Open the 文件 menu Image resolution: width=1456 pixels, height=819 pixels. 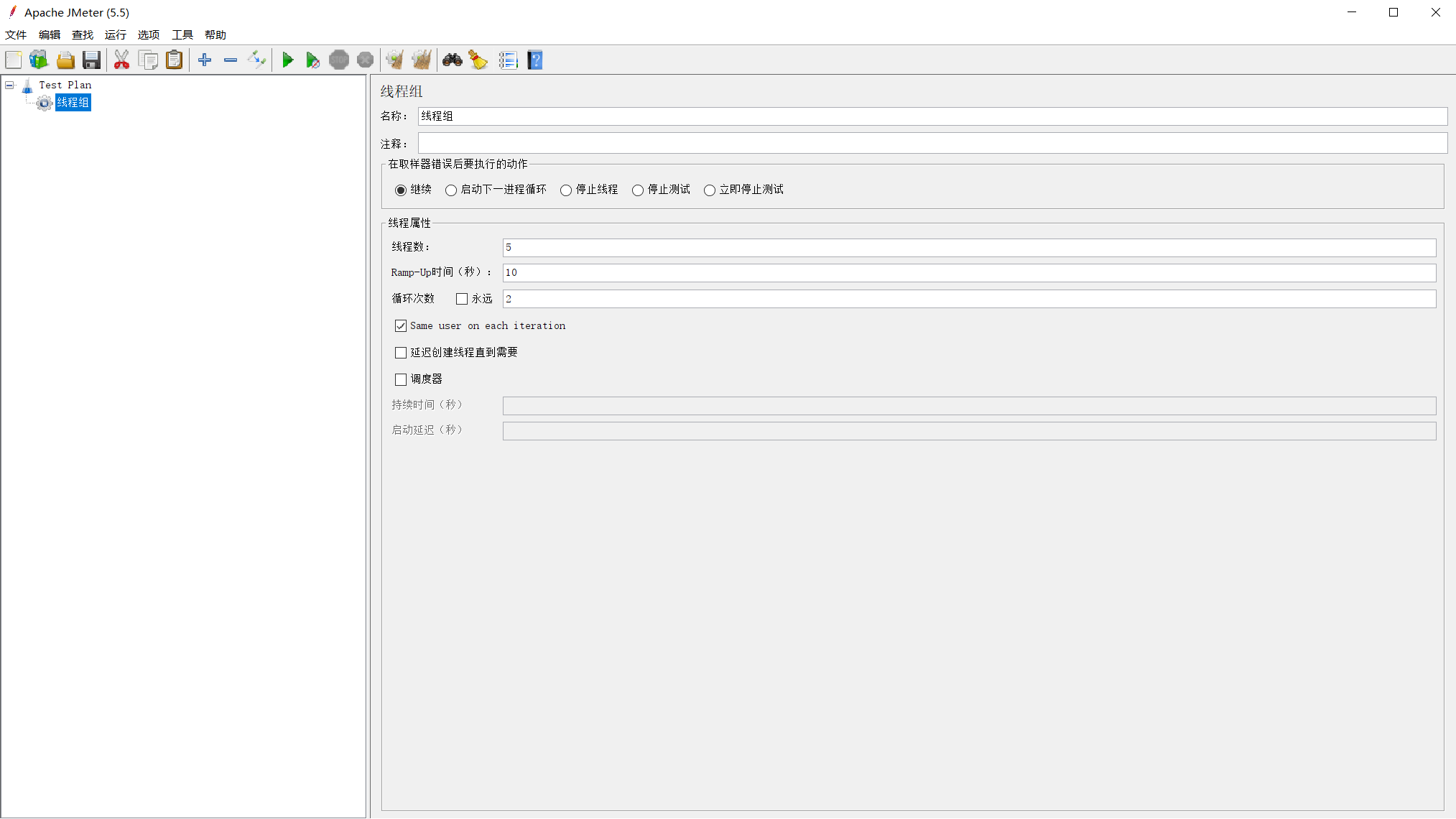pos(16,35)
